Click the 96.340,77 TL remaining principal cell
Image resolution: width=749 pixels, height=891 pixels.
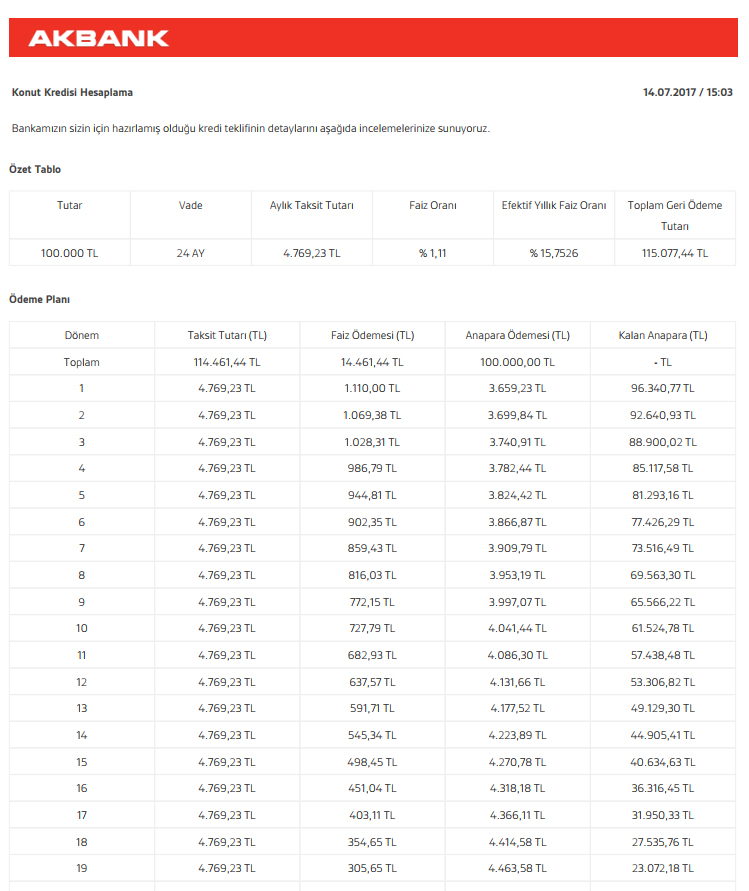(x=662, y=388)
